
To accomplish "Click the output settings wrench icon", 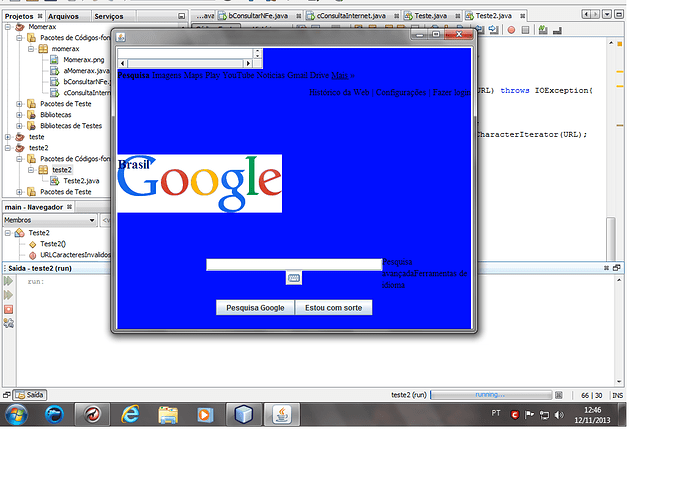I will 8,324.
